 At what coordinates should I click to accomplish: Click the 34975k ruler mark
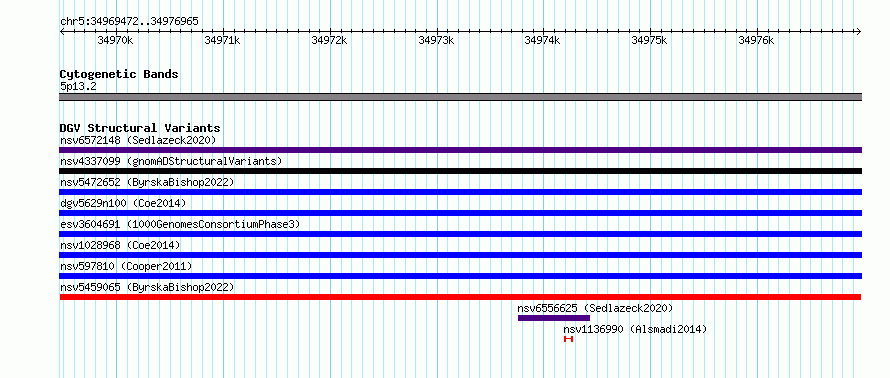coord(649,40)
